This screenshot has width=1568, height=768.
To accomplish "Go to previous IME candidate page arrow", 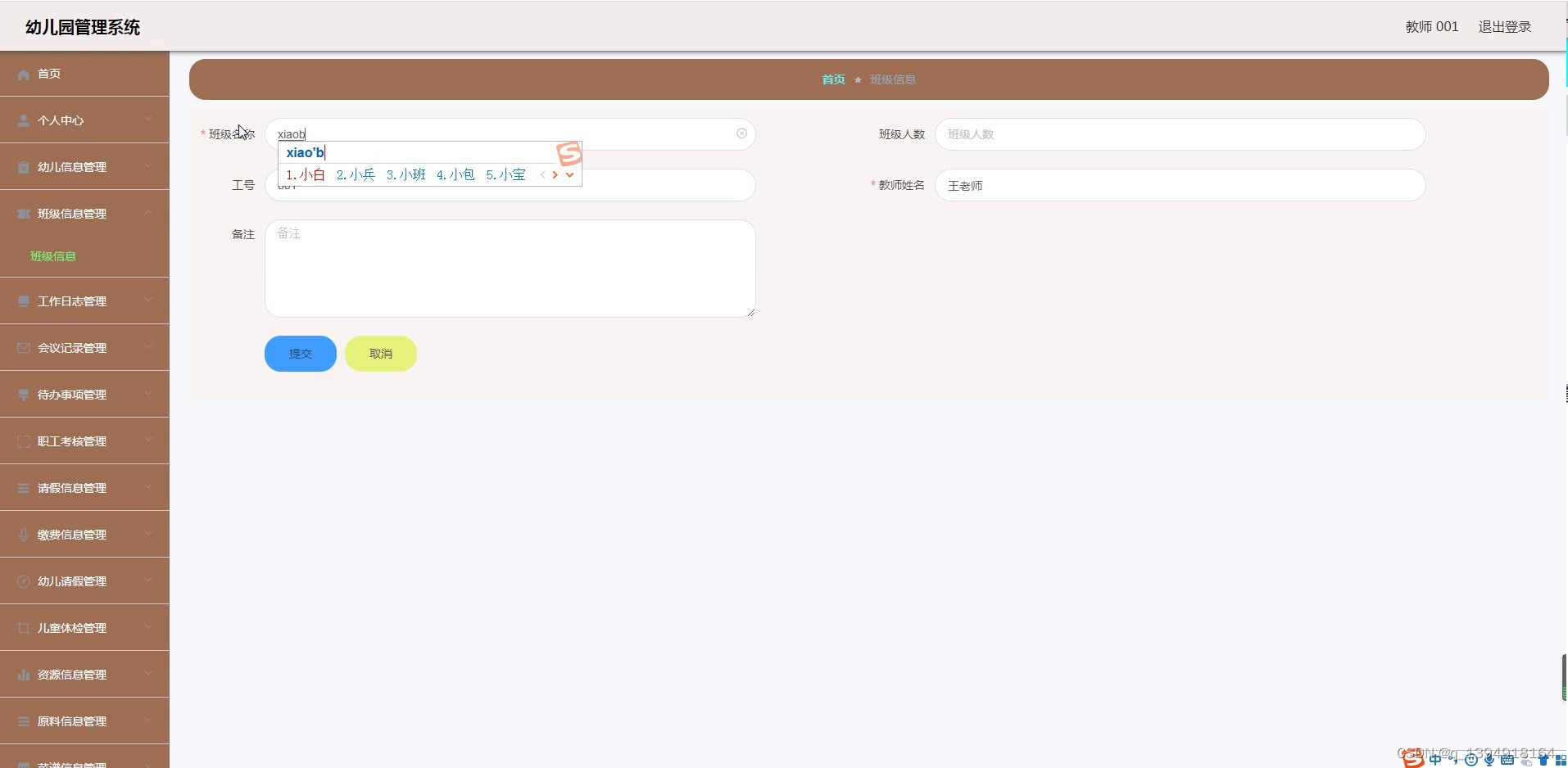I will [x=542, y=174].
